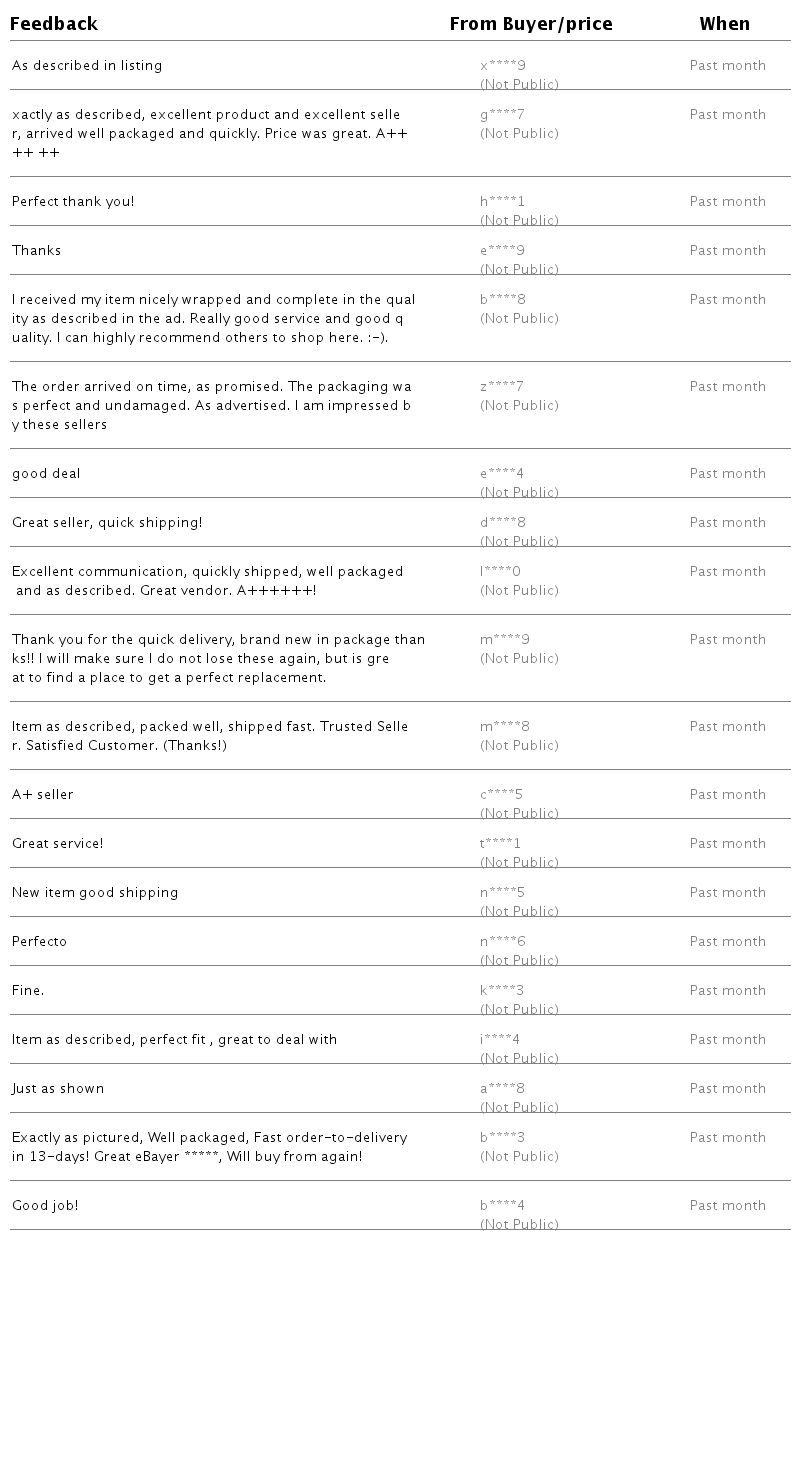This screenshot has width=800, height=1480.
Task: Click the 'As described in listing' feedback
Action: pyautogui.click(x=87, y=66)
